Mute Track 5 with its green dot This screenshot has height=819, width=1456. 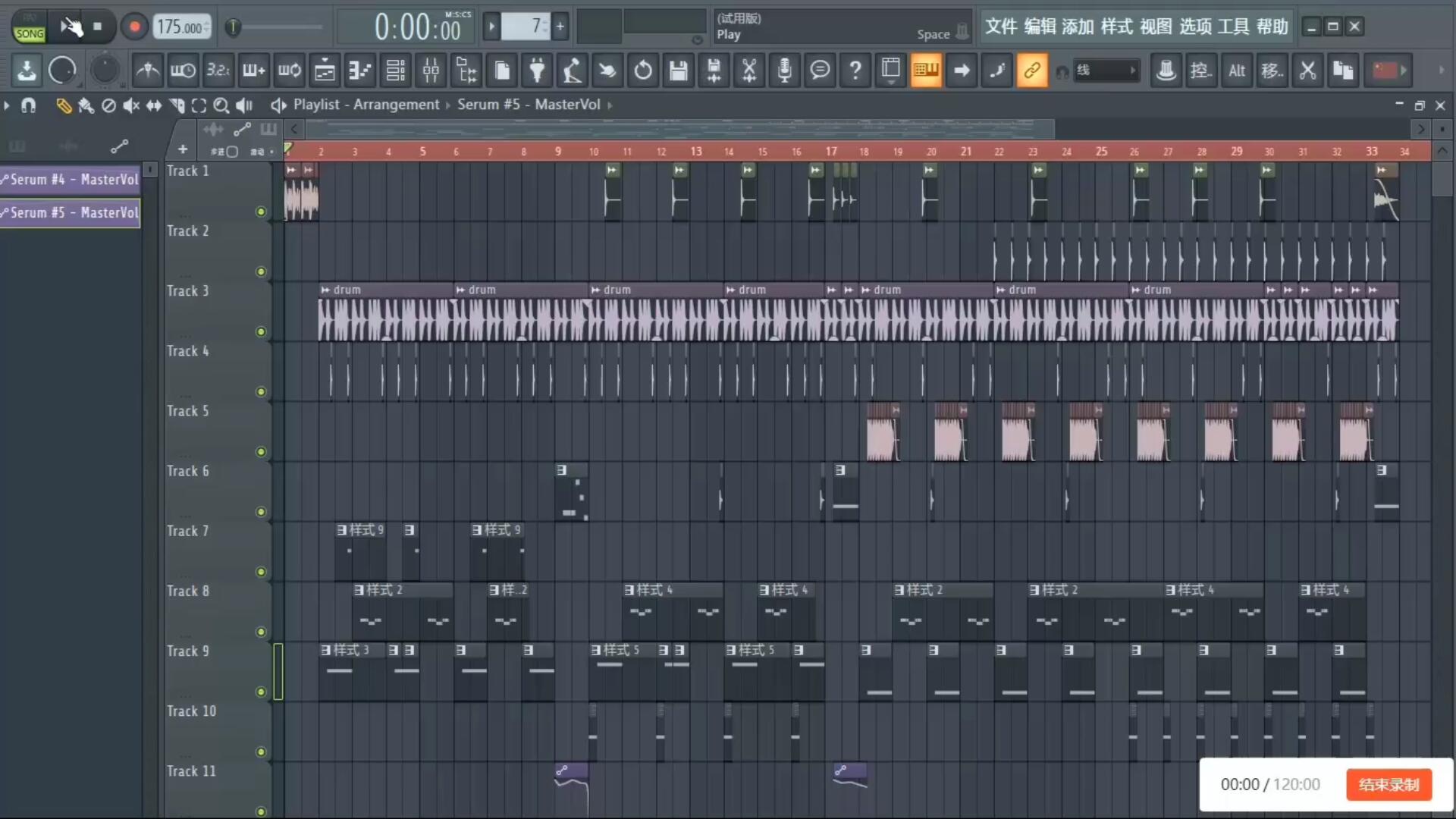[261, 452]
